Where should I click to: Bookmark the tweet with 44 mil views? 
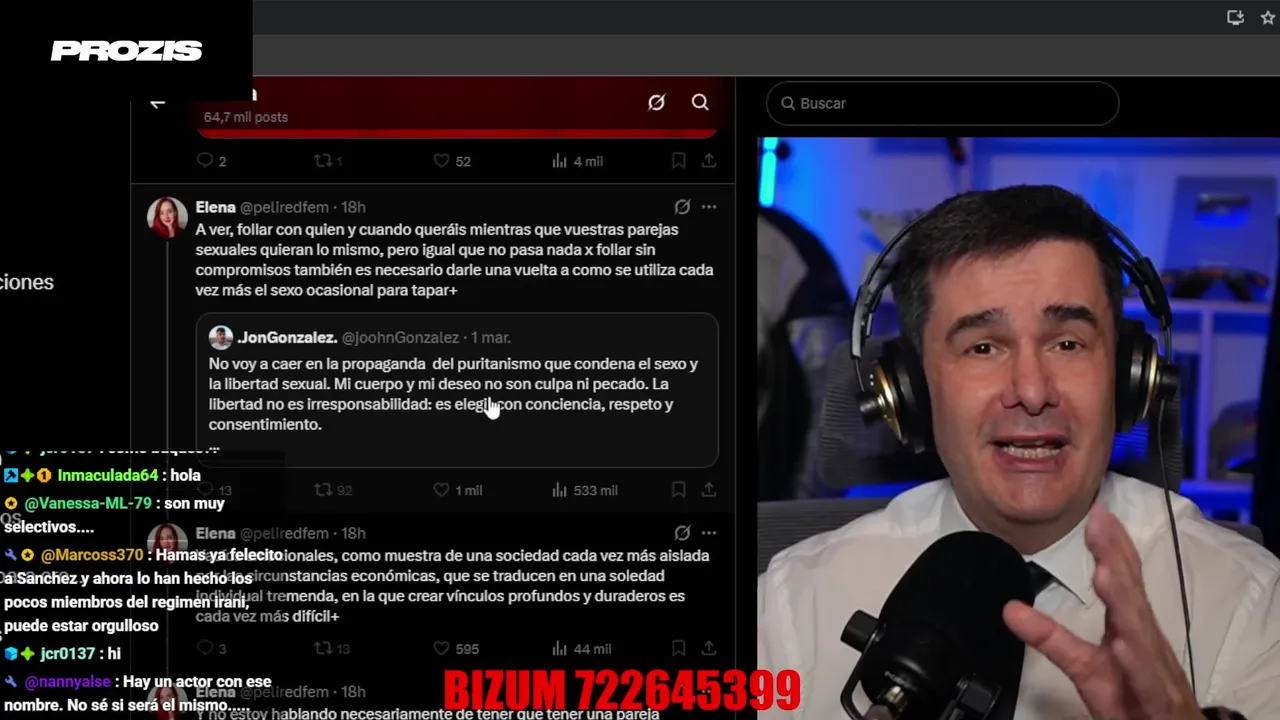click(x=678, y=648)
